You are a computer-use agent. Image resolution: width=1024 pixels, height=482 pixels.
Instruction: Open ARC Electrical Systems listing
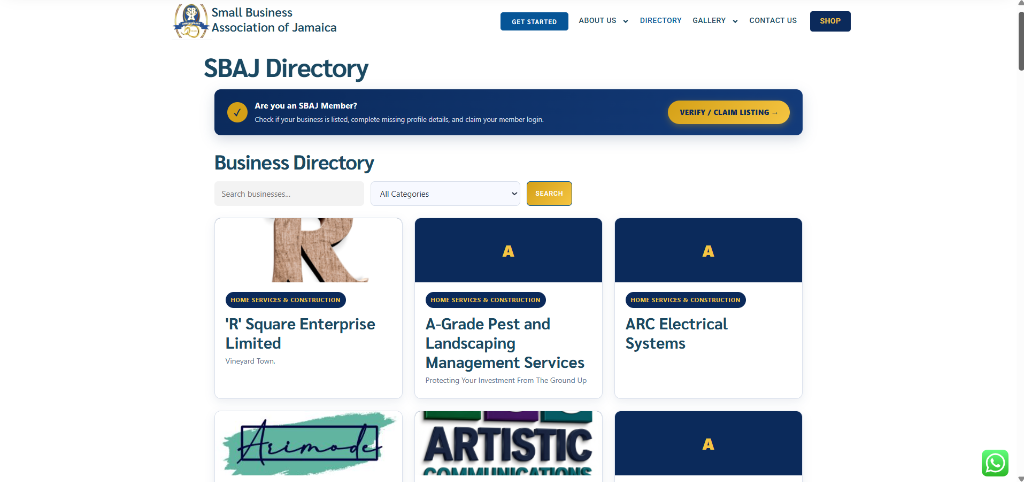click(x=677, y=334)
